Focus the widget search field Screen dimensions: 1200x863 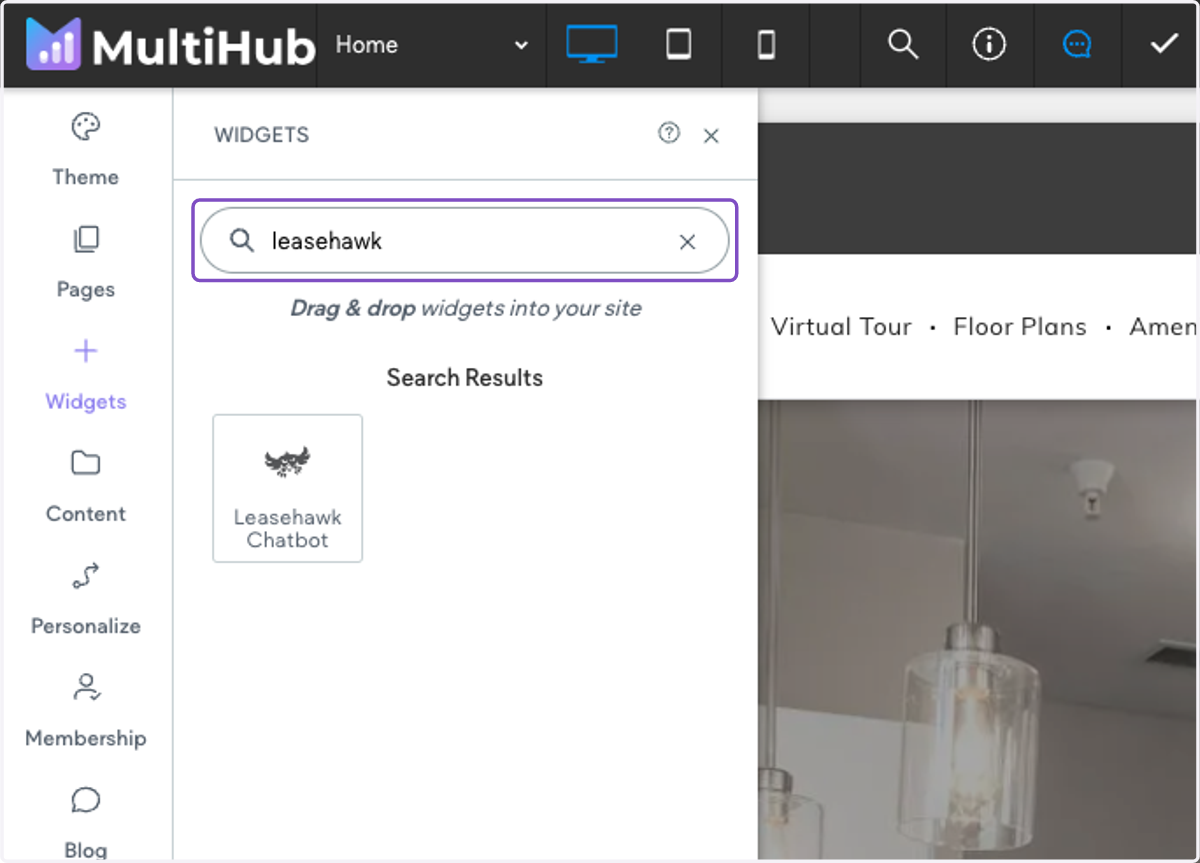465,241
